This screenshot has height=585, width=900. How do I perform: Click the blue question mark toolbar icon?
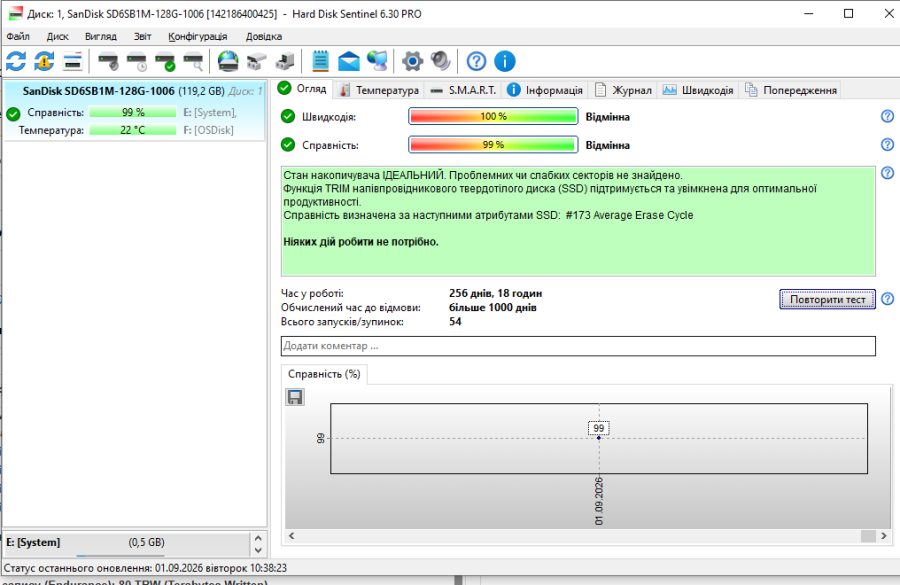point(476,61)
